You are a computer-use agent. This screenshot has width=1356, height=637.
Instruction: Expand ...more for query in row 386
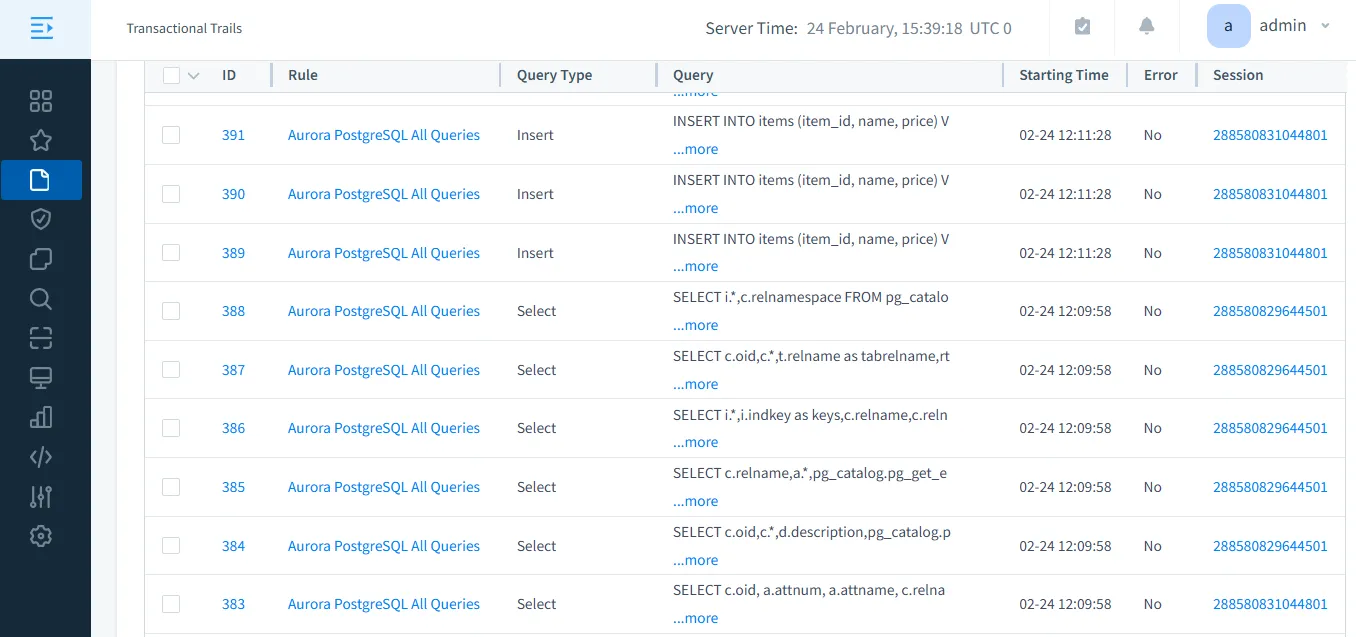click(695, 442)
